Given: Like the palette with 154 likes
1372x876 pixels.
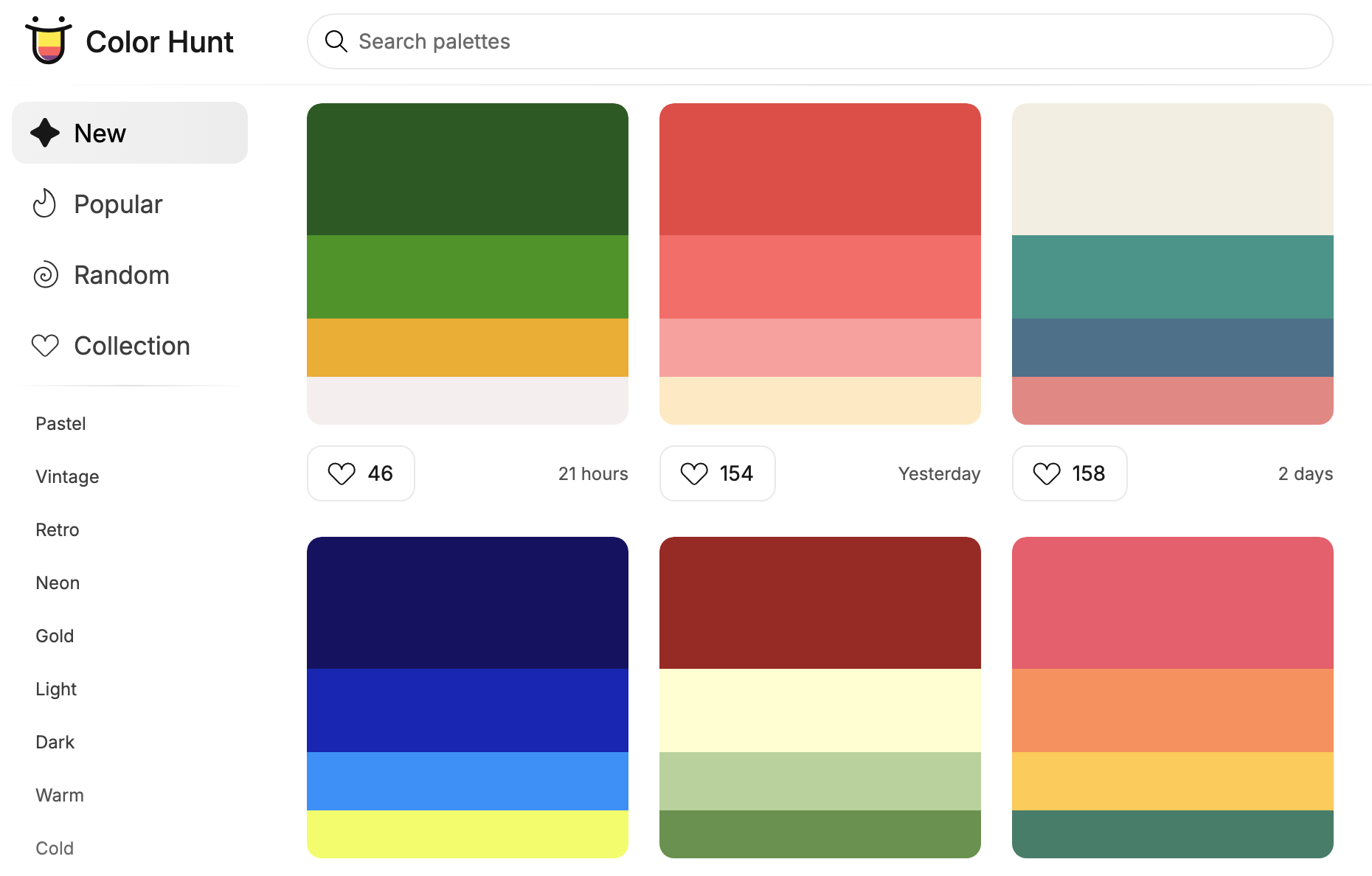Looking at the screenshot, I should click(x=694, y=473).
